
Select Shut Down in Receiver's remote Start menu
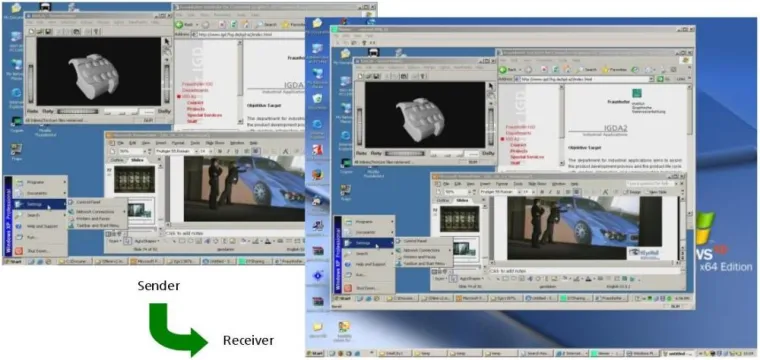coord(365,288)
